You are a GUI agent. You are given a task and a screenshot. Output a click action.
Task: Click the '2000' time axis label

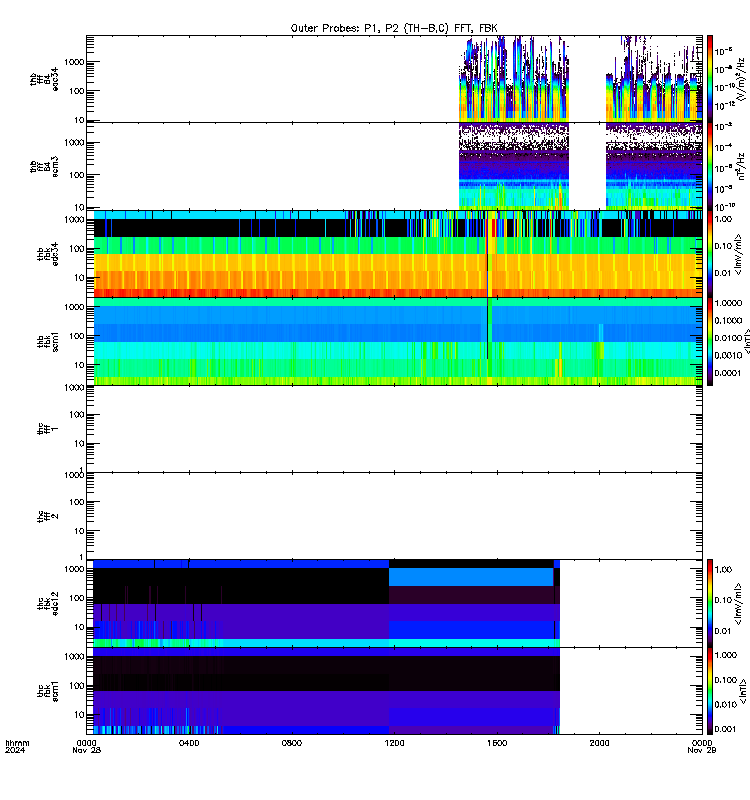[599, 743]
